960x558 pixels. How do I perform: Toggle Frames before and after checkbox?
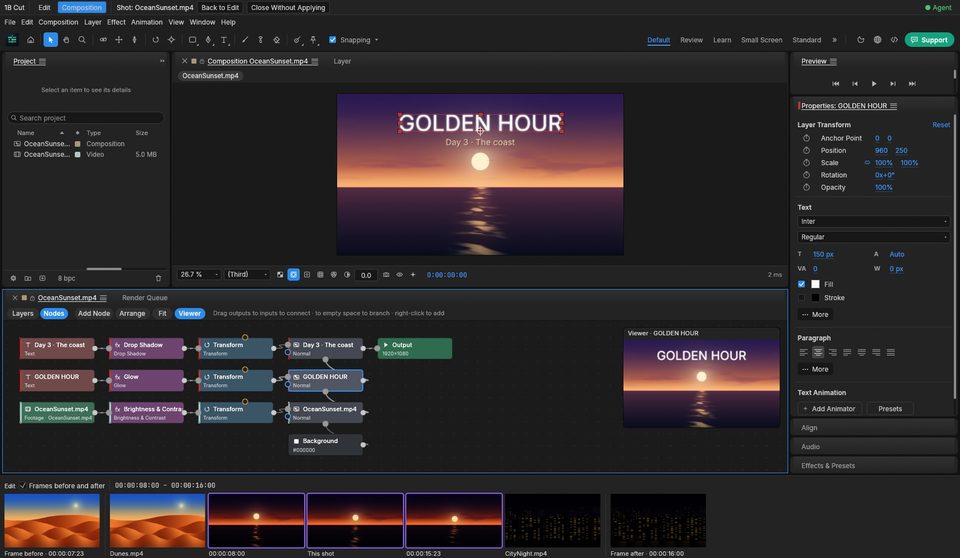(x=23, y=486)
